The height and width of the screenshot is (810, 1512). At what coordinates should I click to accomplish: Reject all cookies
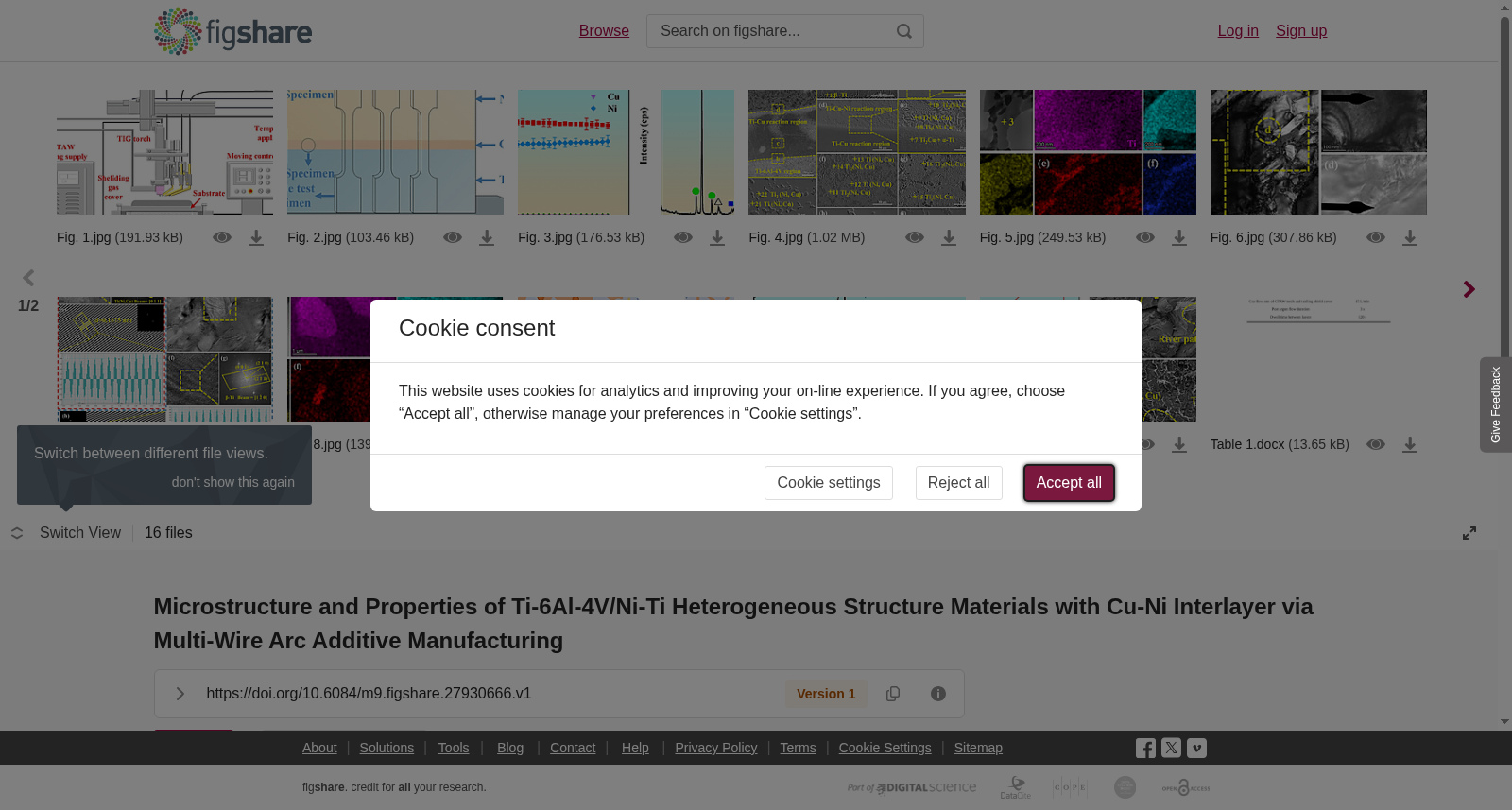point(958,483)
